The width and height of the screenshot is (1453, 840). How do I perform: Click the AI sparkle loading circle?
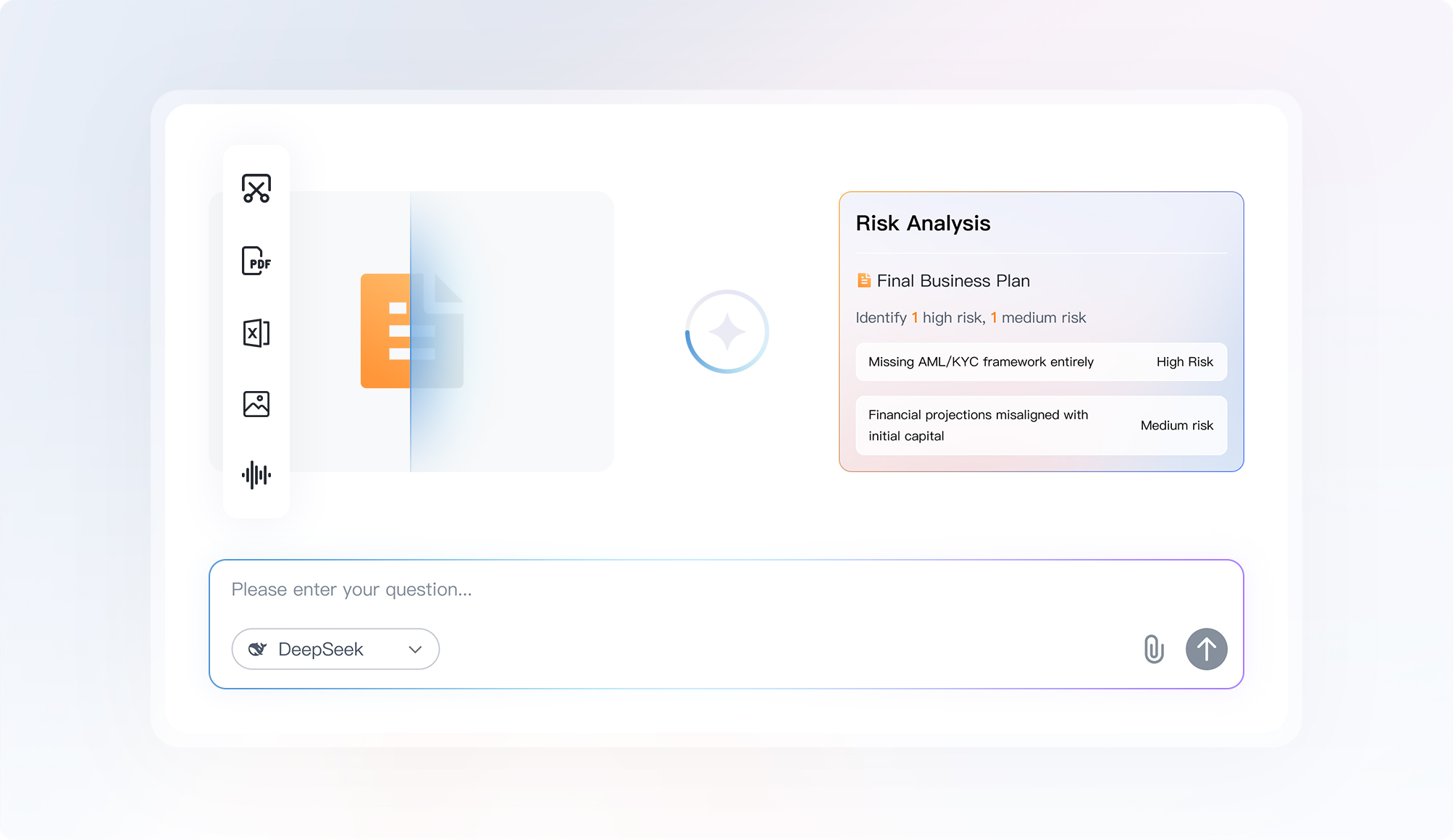click(726, 332)
